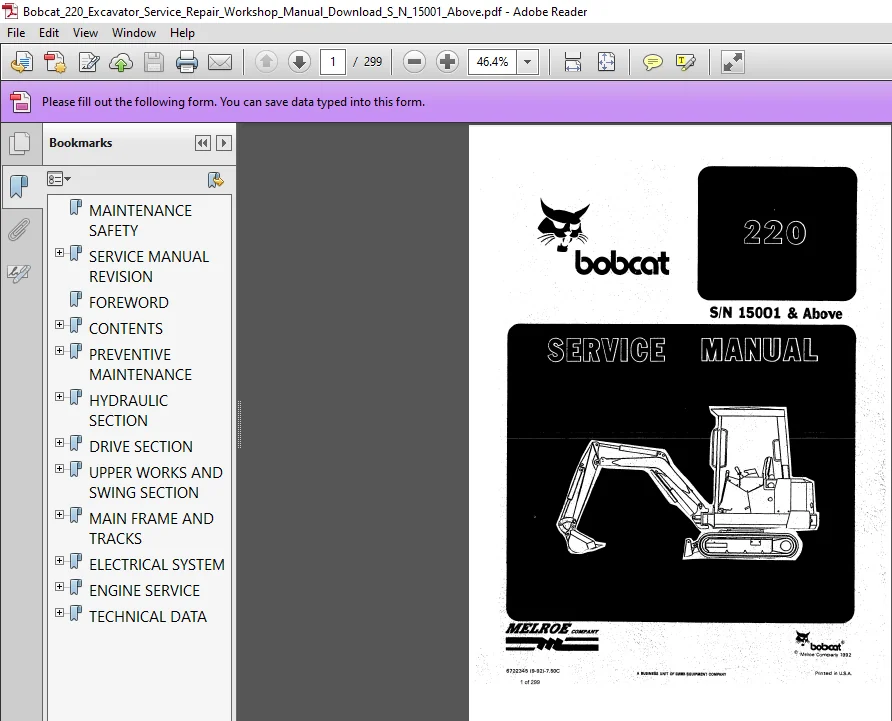Click the bookmark panel resize handle

click(239, 424)
